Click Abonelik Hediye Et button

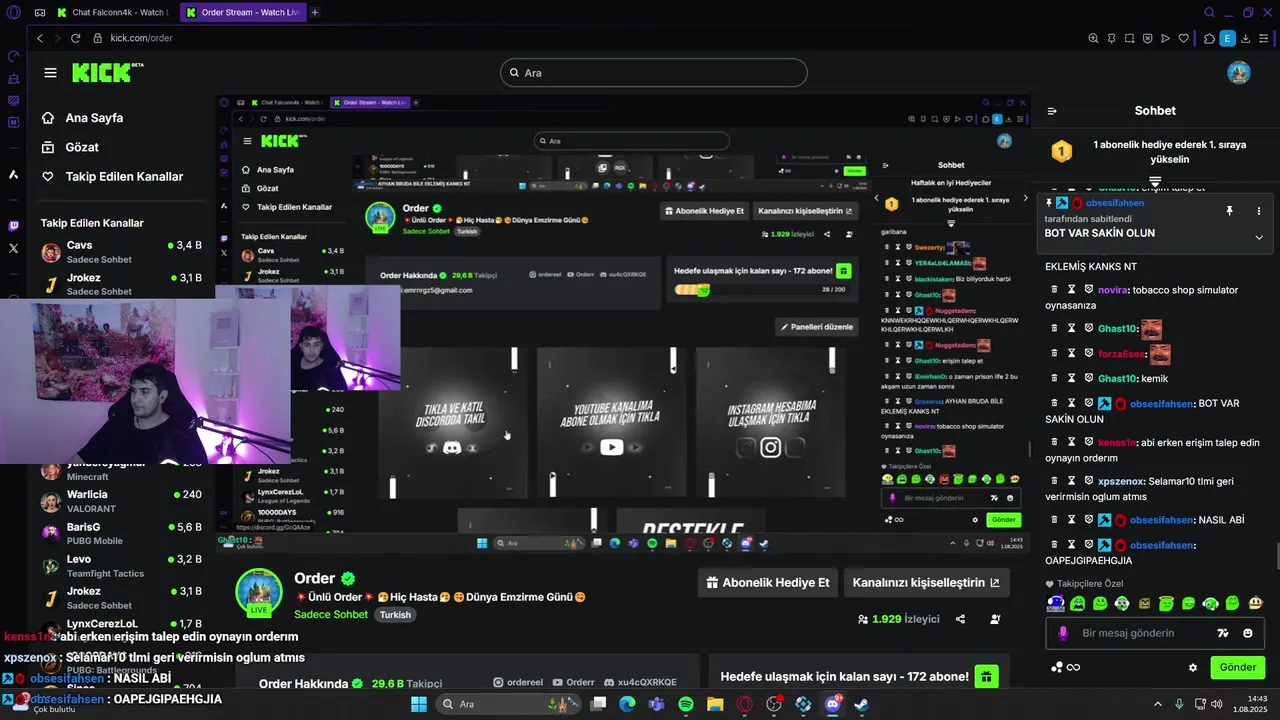tap(768, 582)
